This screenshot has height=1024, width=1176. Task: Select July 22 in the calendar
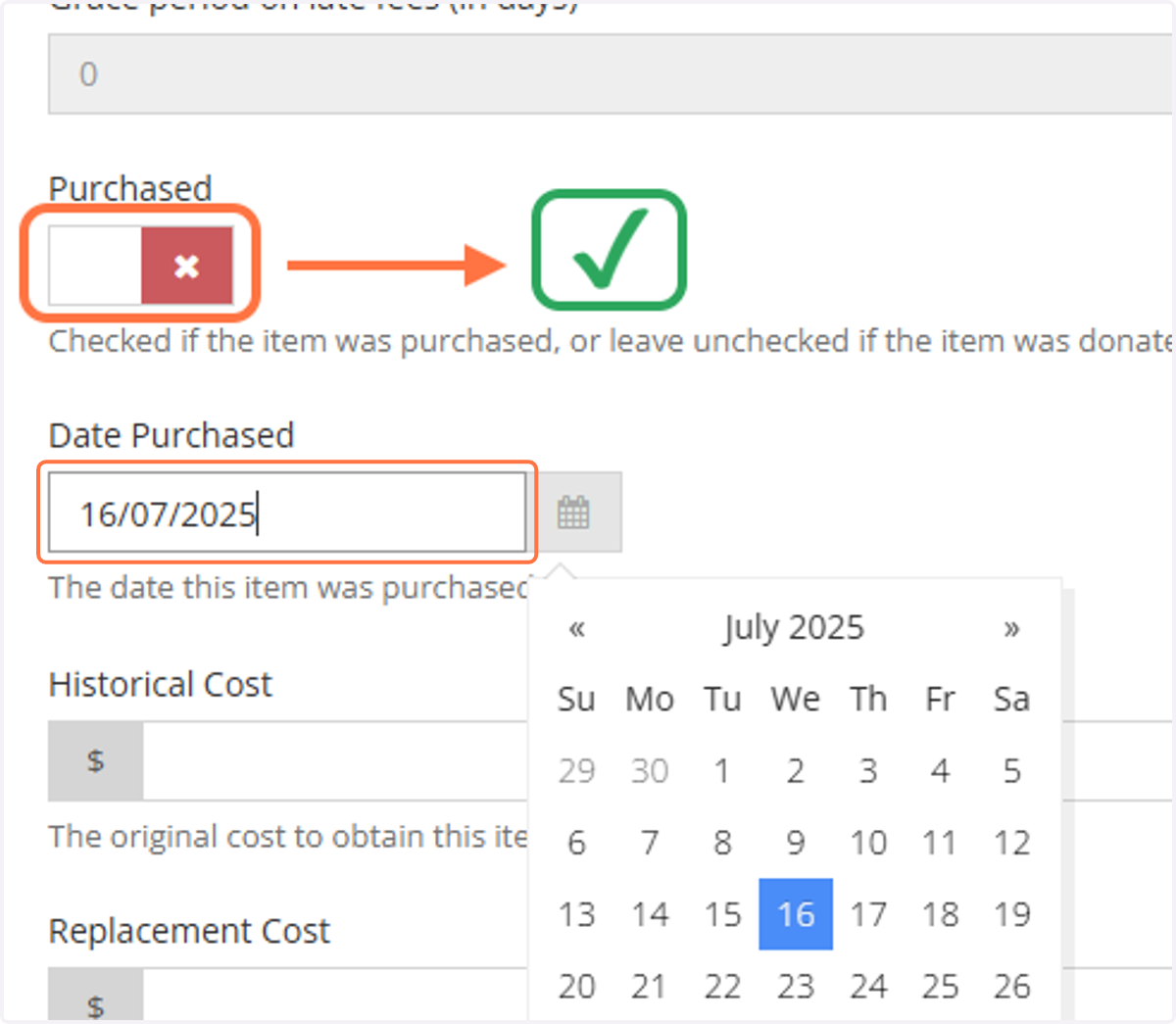tap(722, 986)
